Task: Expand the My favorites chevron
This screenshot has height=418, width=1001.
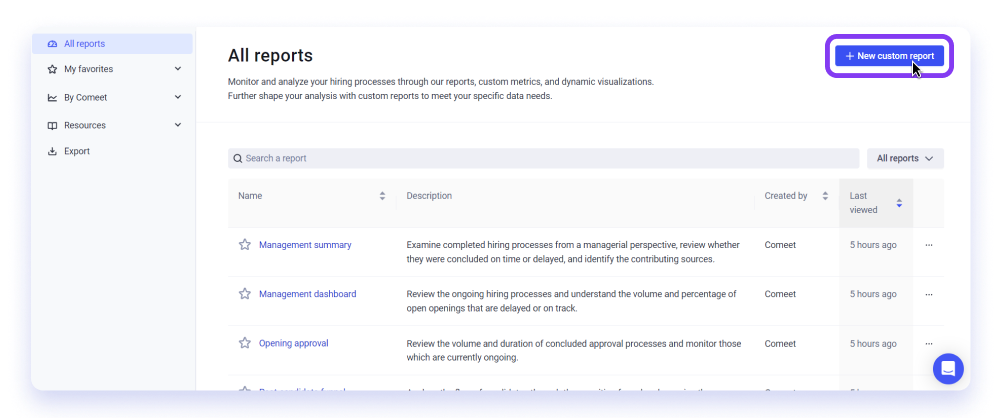Action: (x=178, y=69)
